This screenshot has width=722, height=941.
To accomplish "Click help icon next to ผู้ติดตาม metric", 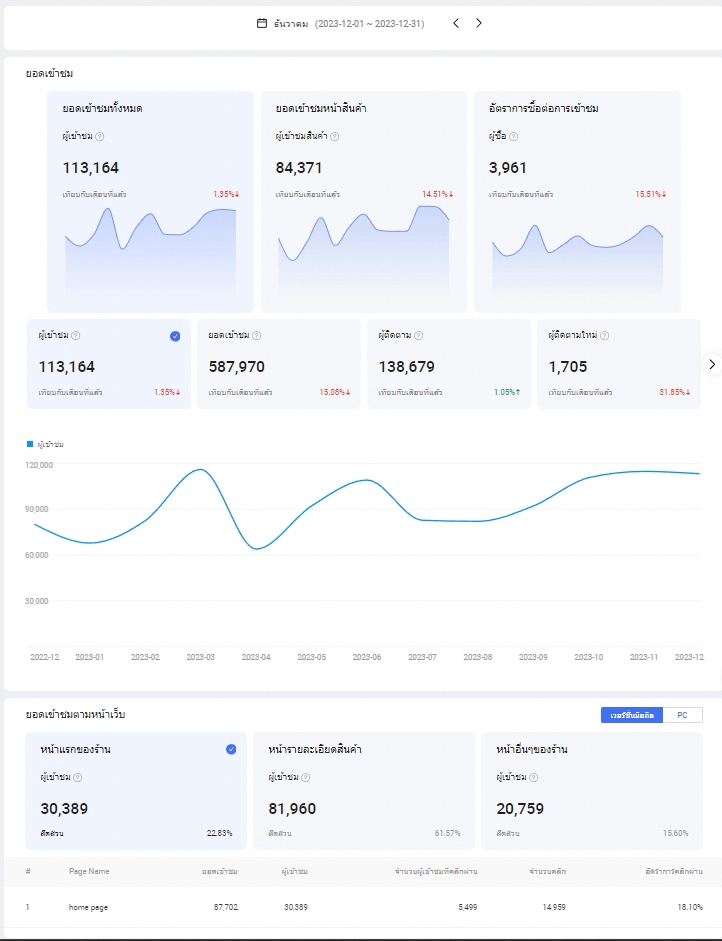I will 418,335.
